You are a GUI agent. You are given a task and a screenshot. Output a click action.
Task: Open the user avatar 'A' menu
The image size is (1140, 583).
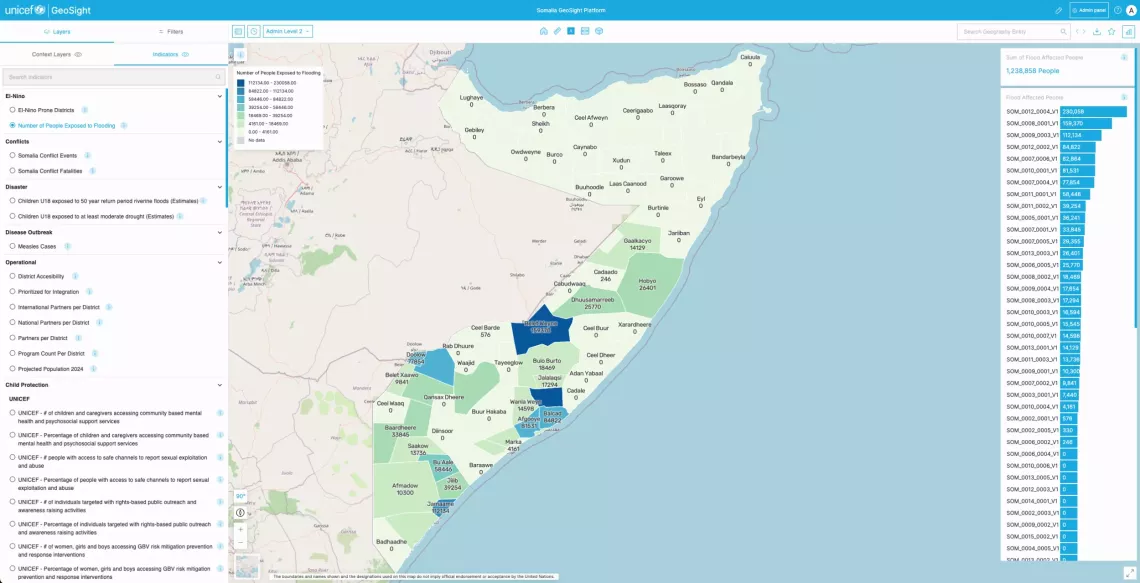1131,10
